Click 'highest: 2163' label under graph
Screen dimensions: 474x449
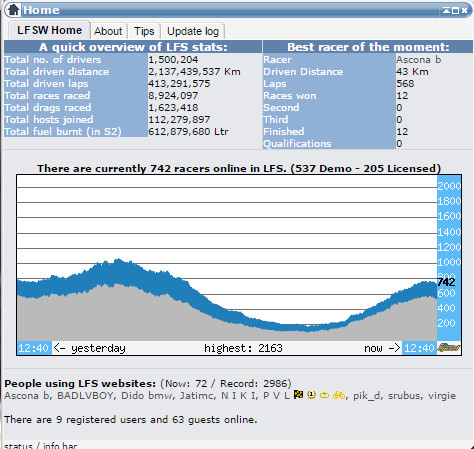point(243,348)
